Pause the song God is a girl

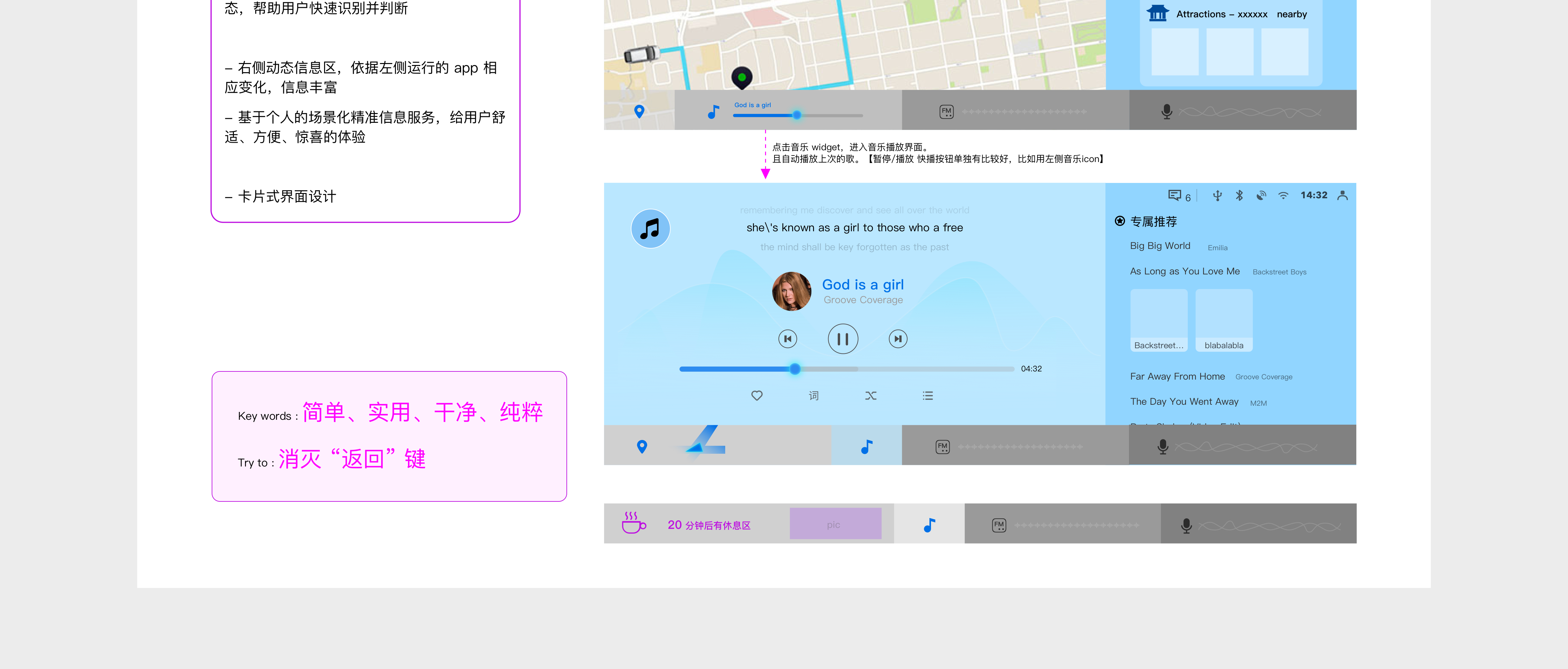tap(842, 339)
